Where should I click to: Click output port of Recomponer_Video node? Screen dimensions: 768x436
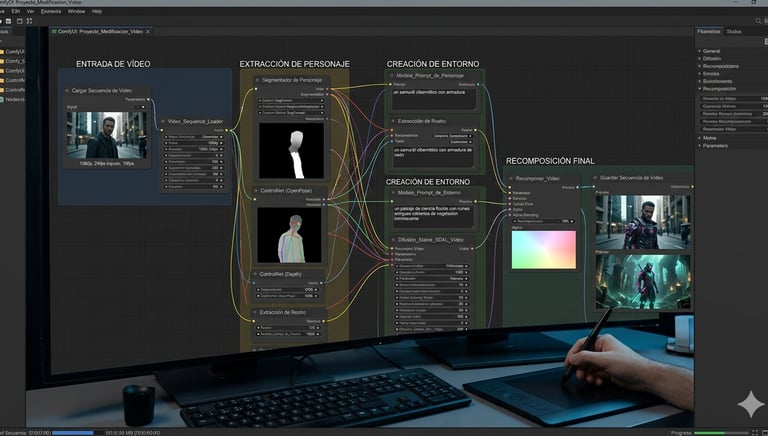[x=578, y=187]
